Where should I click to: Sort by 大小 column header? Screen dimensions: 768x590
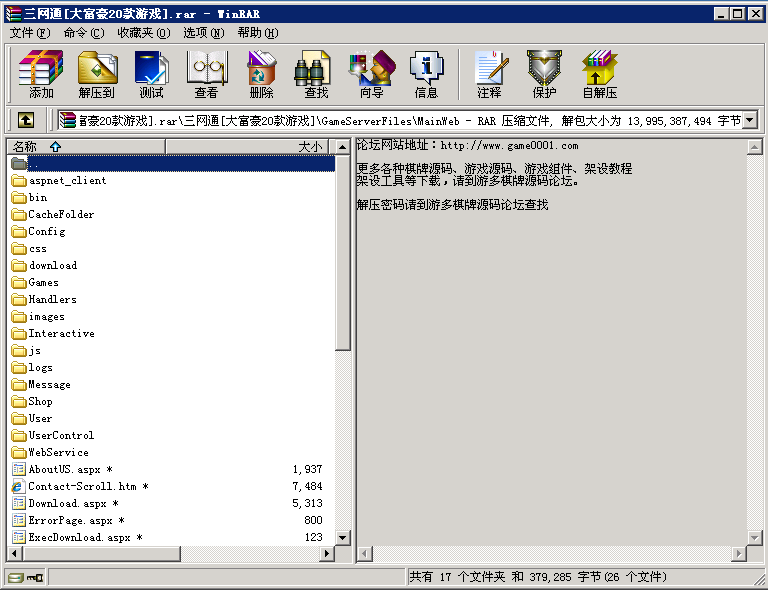(x=250, y=146)
